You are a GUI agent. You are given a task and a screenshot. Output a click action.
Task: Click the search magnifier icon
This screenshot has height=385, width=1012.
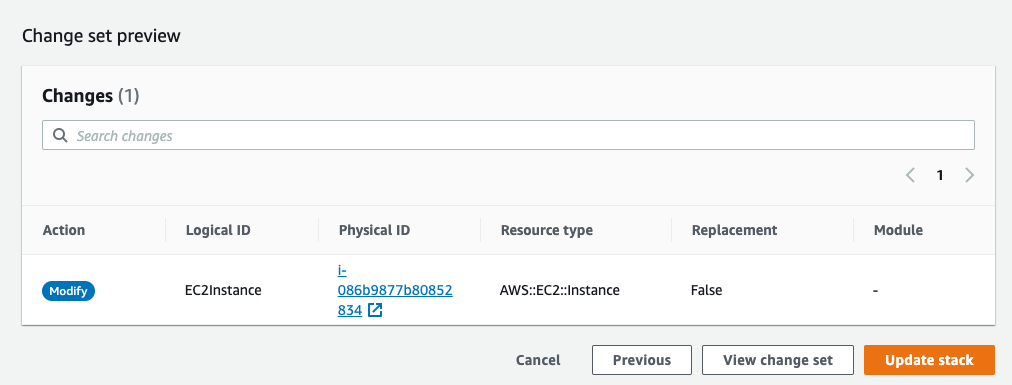tap(61, 136)
